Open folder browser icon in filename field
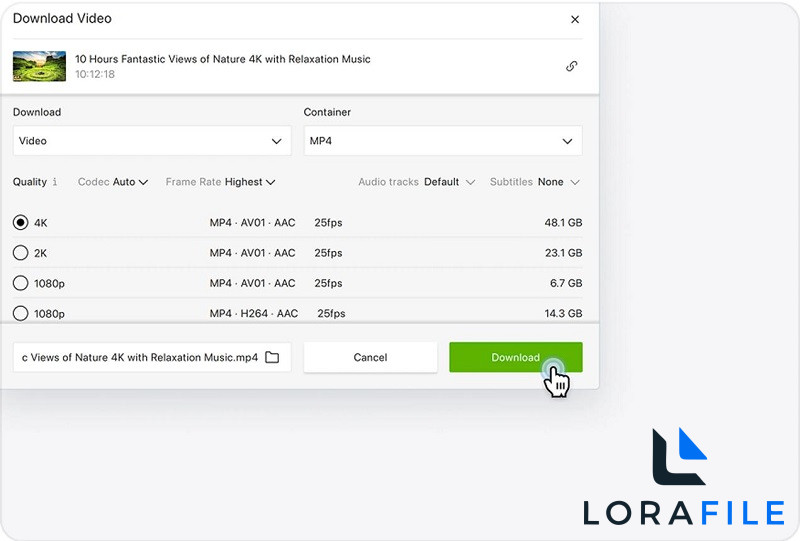This screenshot has width=800, height=541. (272, 357)
